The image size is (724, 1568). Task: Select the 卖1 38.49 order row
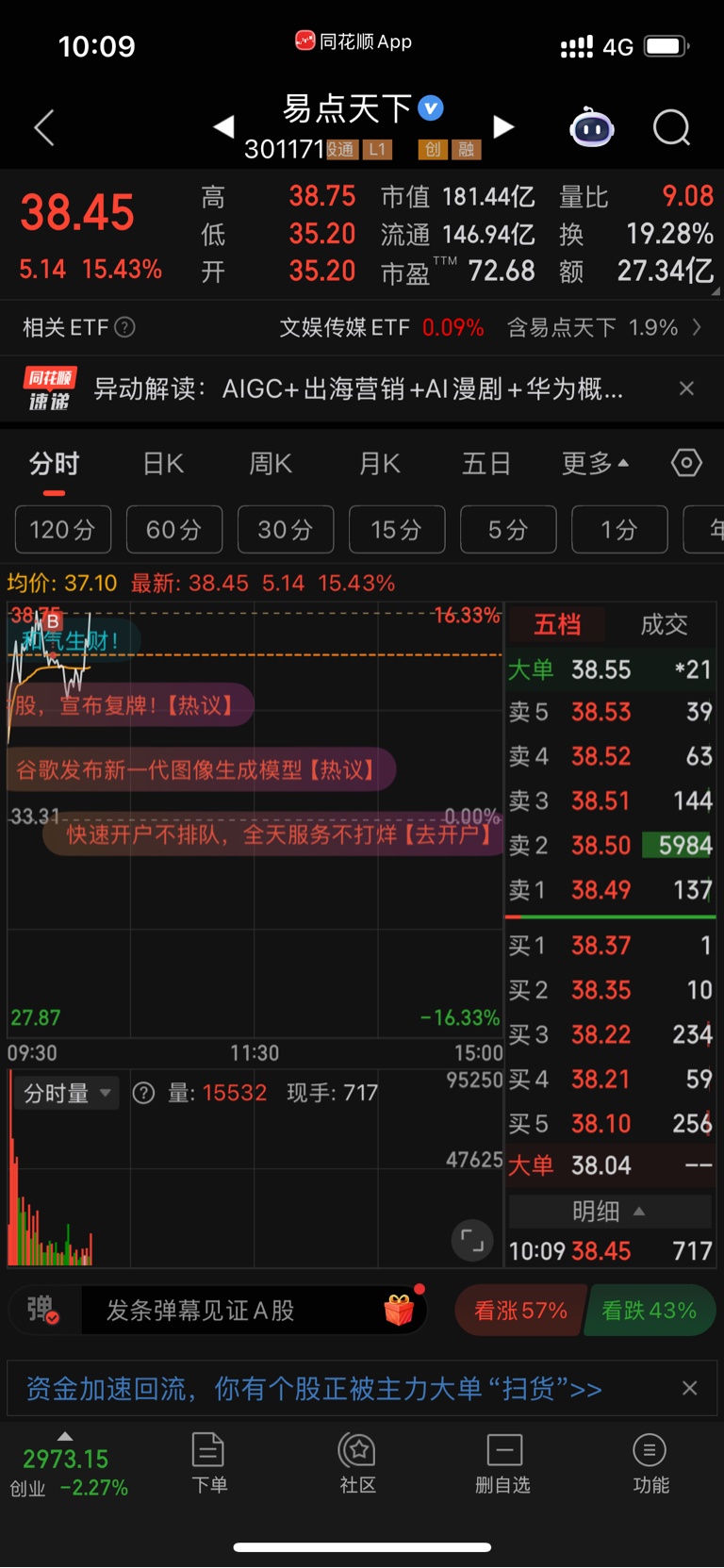coord(610,889)
